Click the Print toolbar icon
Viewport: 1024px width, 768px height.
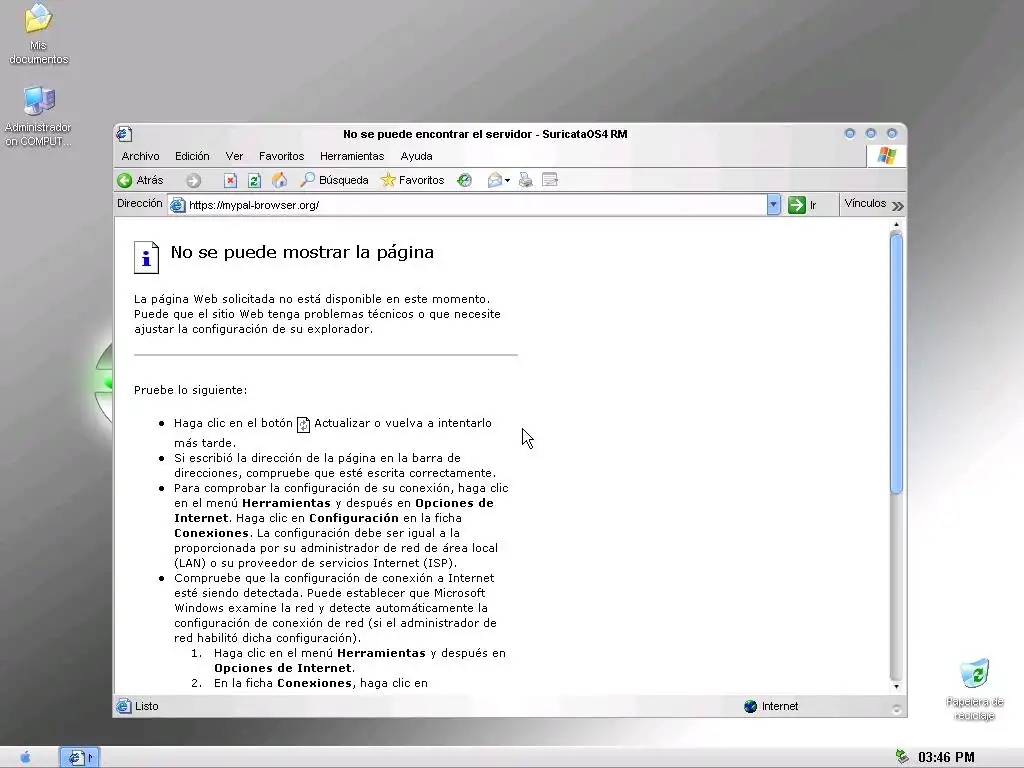(526, 180)
